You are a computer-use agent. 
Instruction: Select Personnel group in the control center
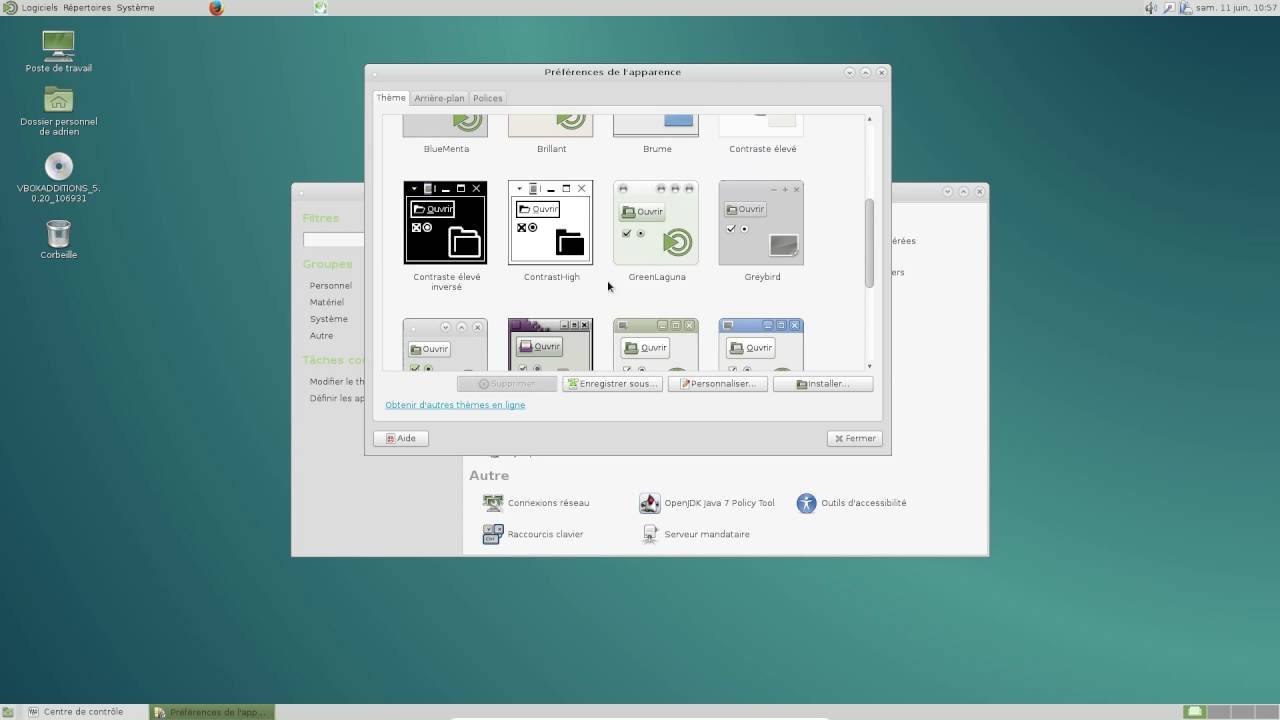pyautogui.click(x=330, y=286)
